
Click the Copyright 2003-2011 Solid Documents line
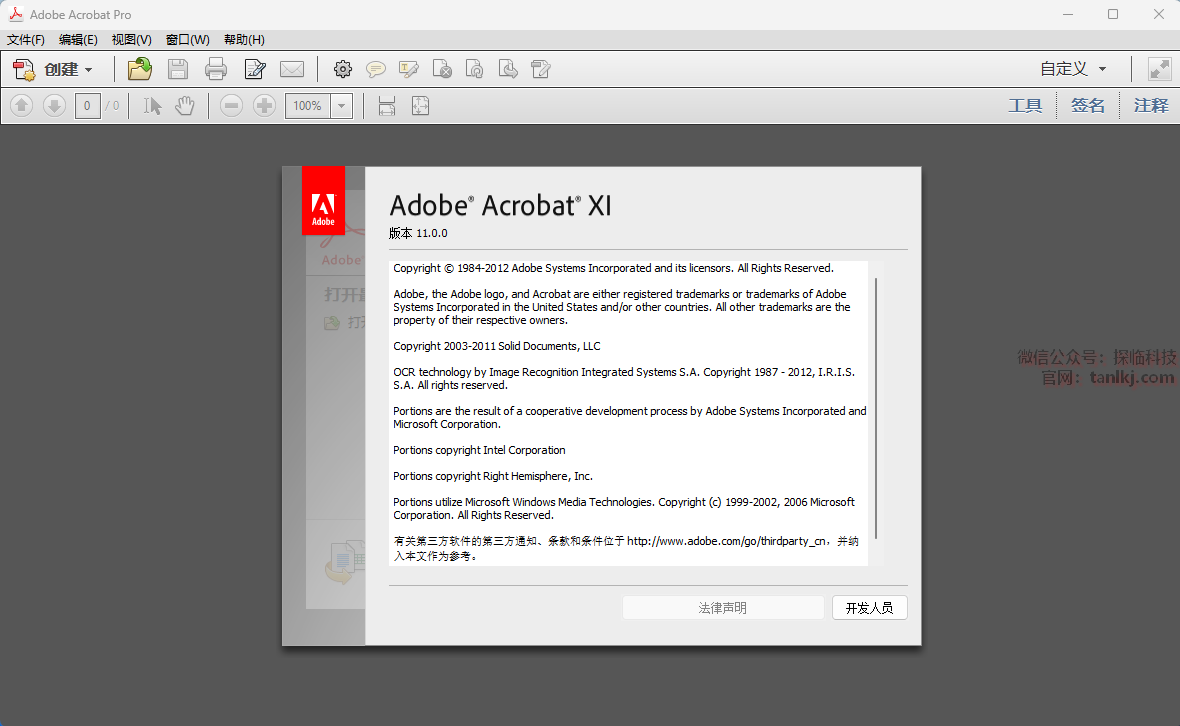tap(497, 346)
